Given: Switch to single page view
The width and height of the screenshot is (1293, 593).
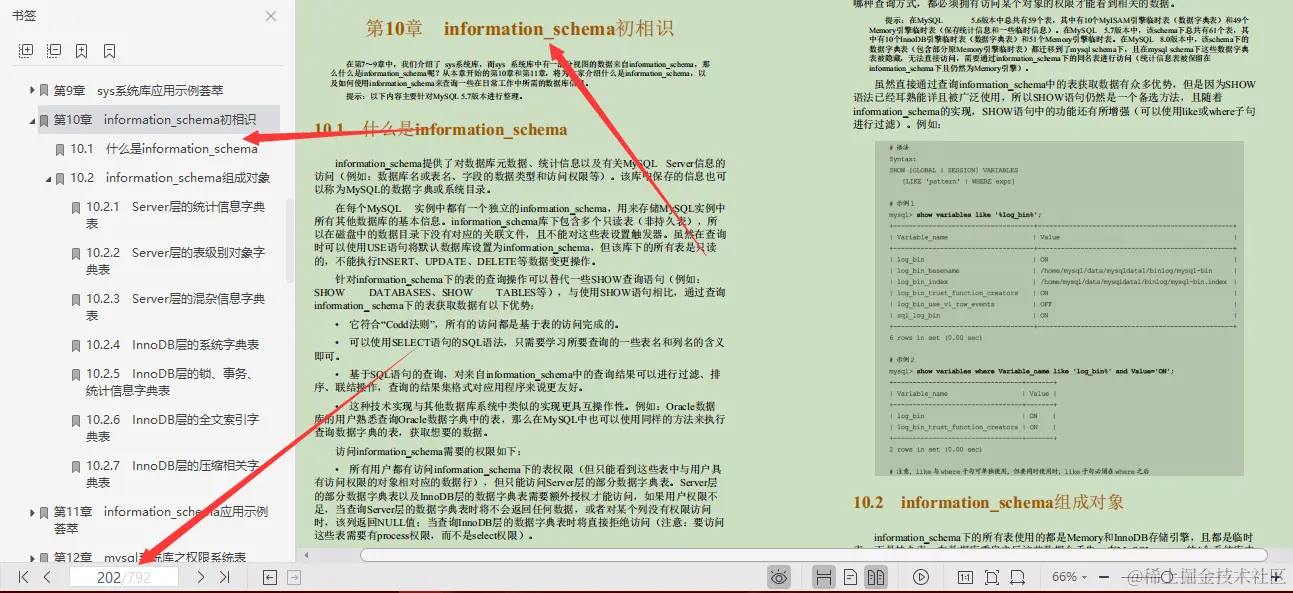Looking at the screenshot, I should click(850, 577).
